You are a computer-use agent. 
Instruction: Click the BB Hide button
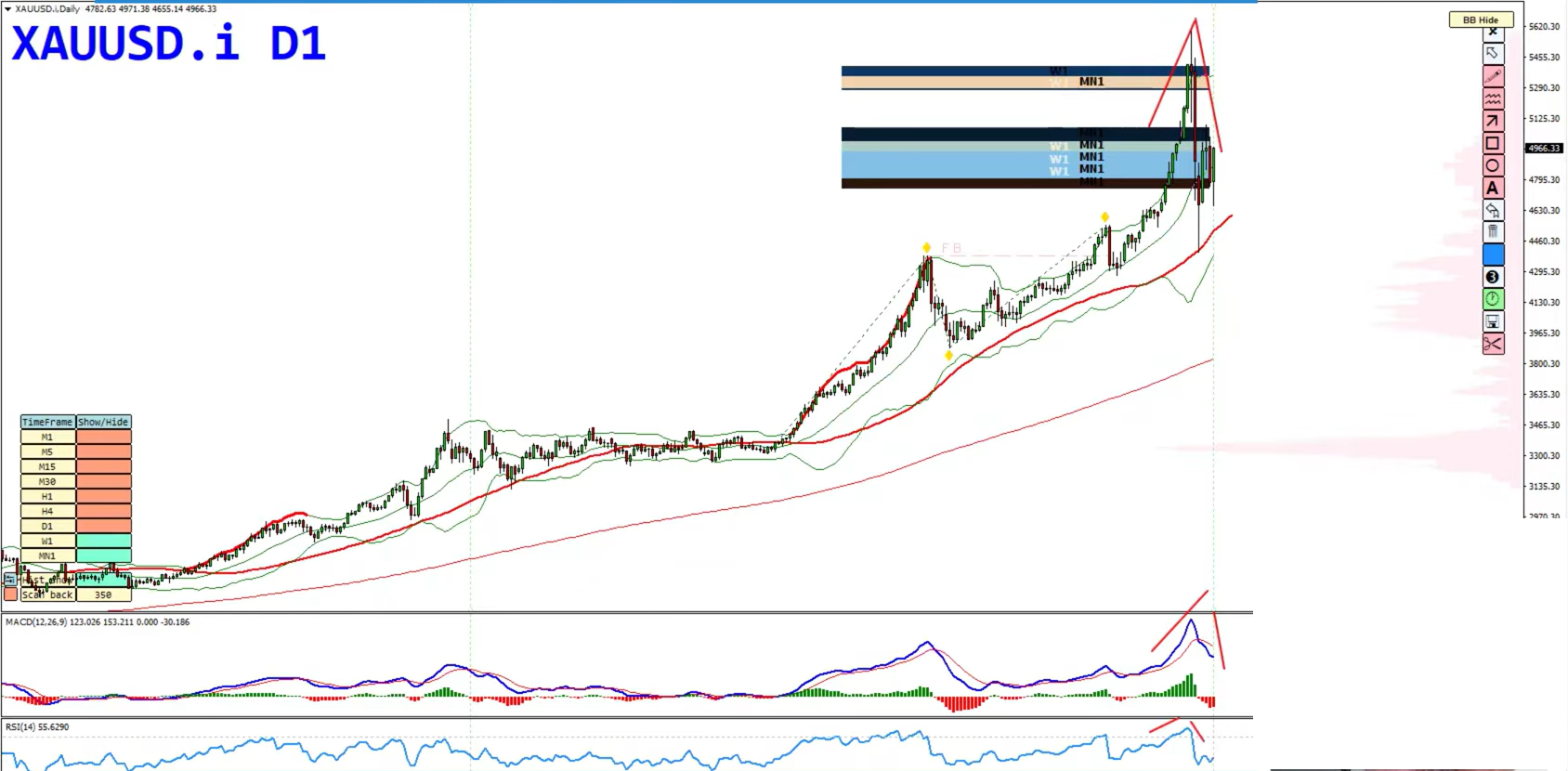pos(1481,20)
